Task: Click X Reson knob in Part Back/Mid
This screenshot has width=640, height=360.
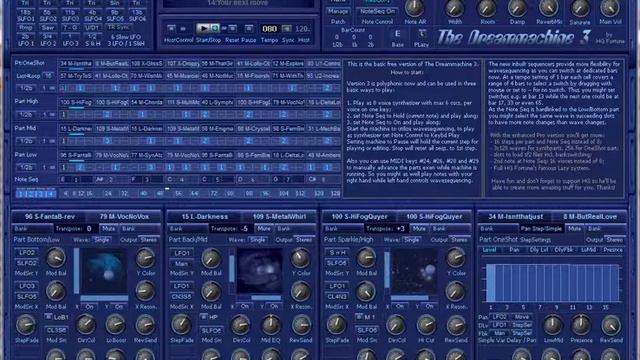Action: click(300, 291)
